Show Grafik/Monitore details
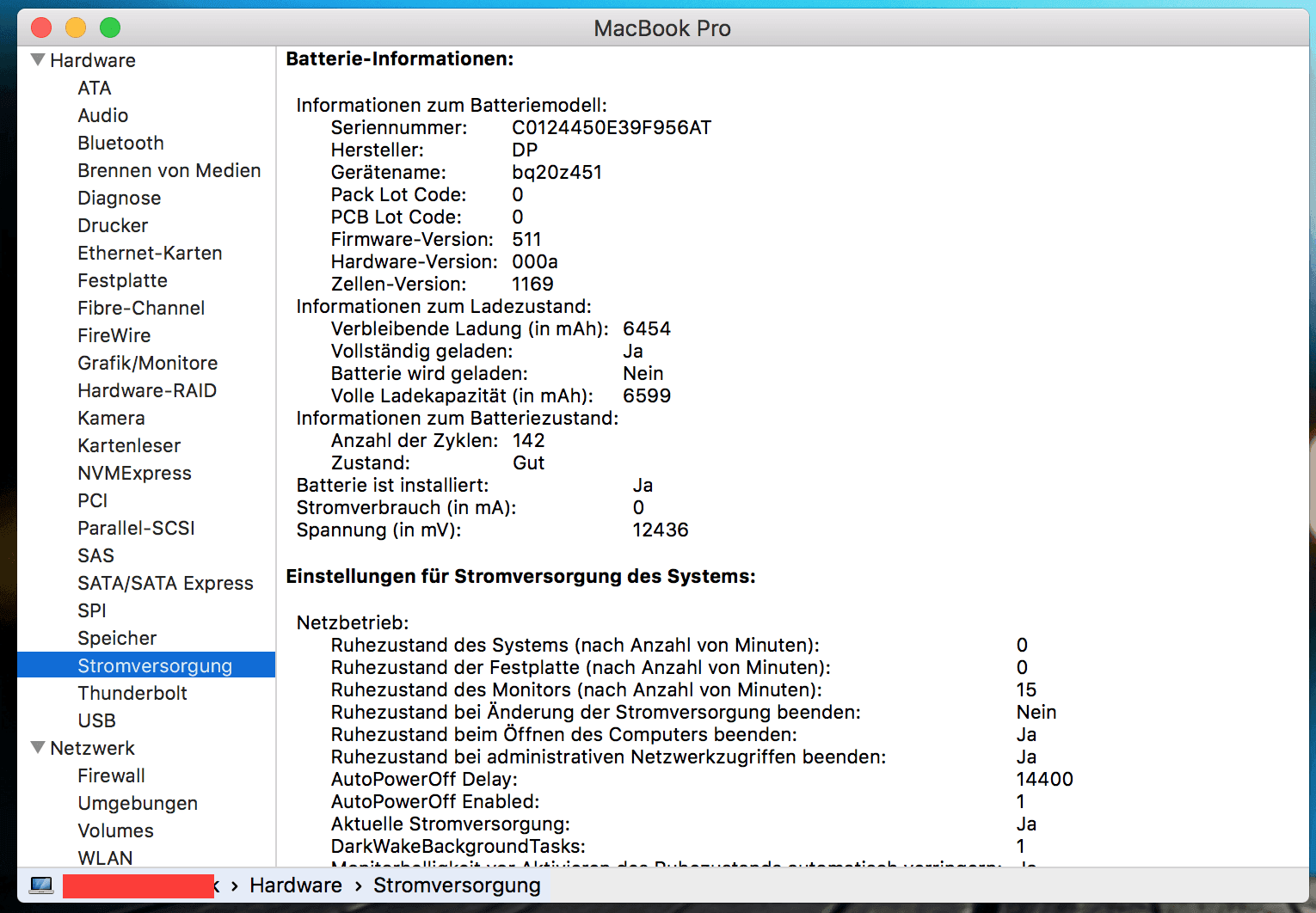 coord(148,363)
